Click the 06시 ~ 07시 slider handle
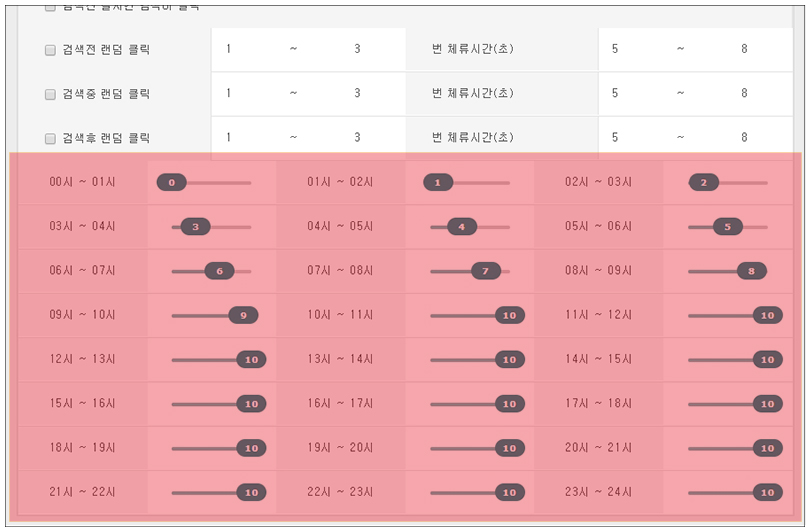810x532 pixels. [x=220, y=271]
